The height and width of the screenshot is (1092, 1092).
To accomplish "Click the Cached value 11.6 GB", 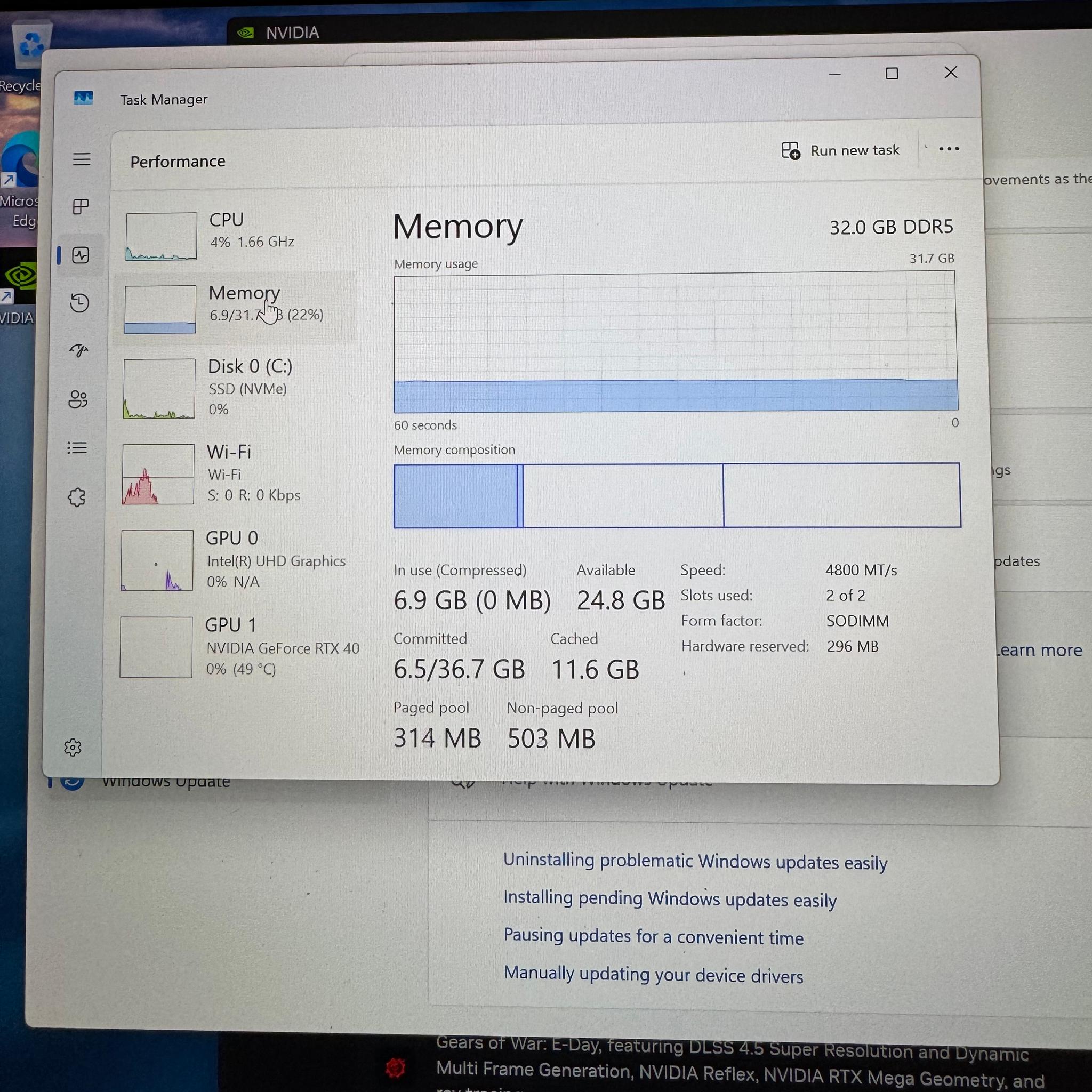I will click(x=595, y=670).
